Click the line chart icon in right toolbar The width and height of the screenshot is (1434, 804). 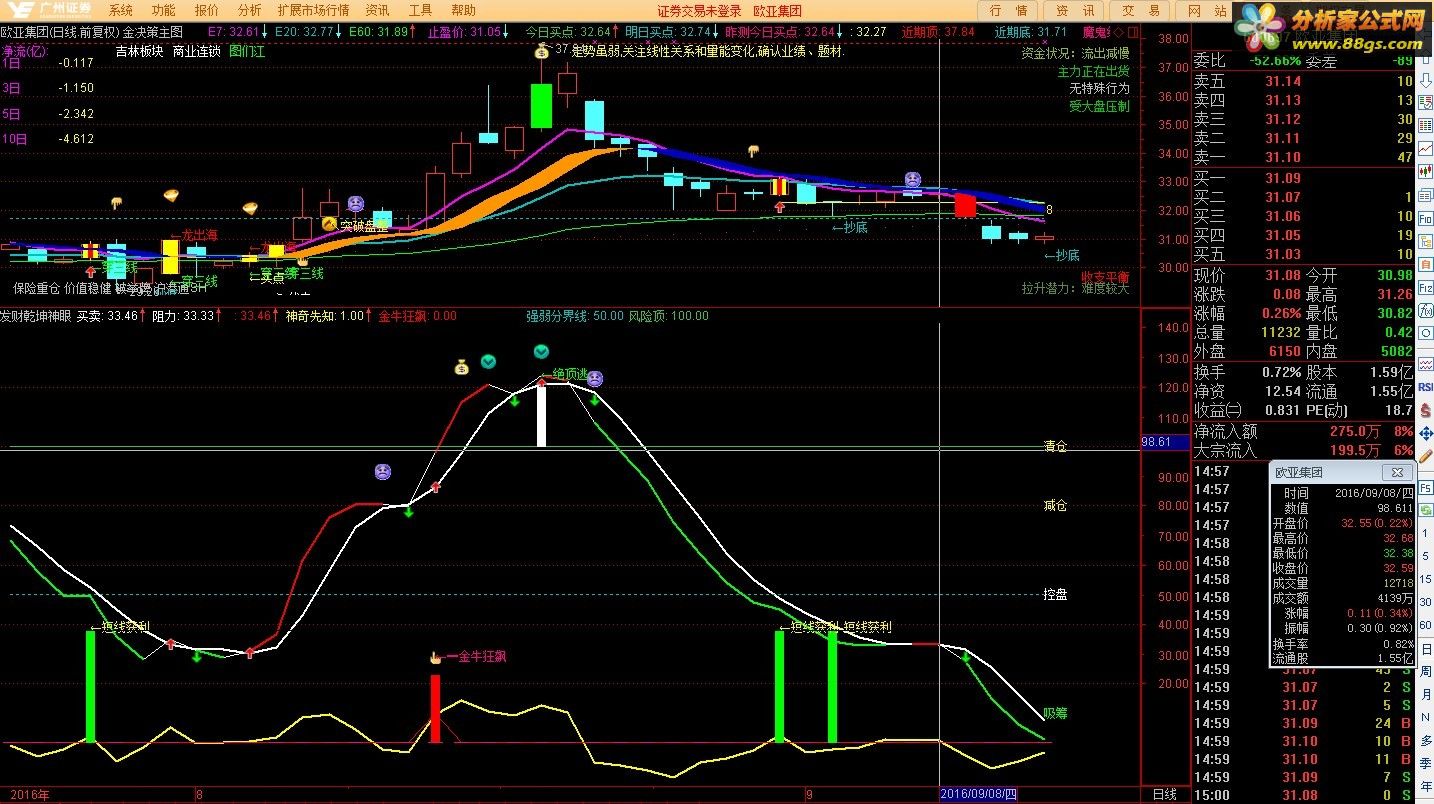(x=1426, y=149)
